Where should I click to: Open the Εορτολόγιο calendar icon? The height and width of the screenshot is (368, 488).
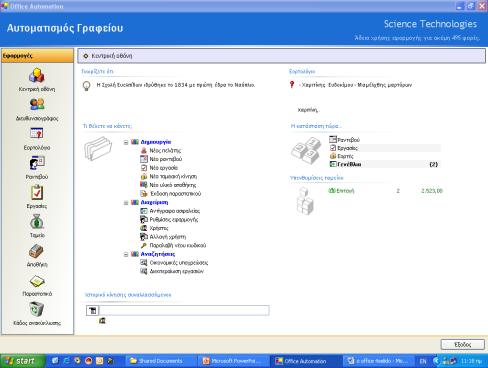pos(37,134)
